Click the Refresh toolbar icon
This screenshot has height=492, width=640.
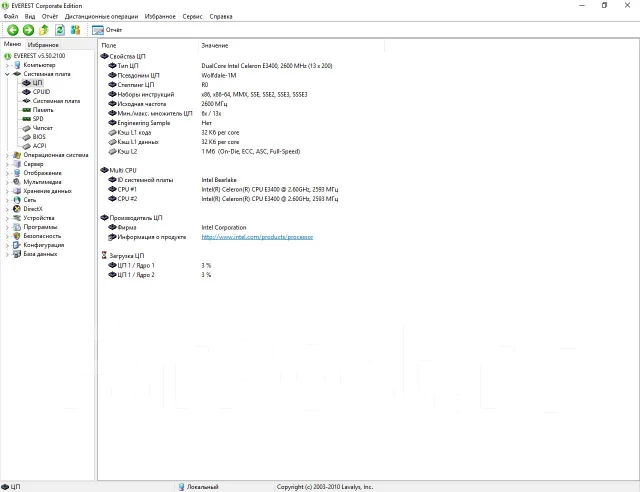(60, 30)
